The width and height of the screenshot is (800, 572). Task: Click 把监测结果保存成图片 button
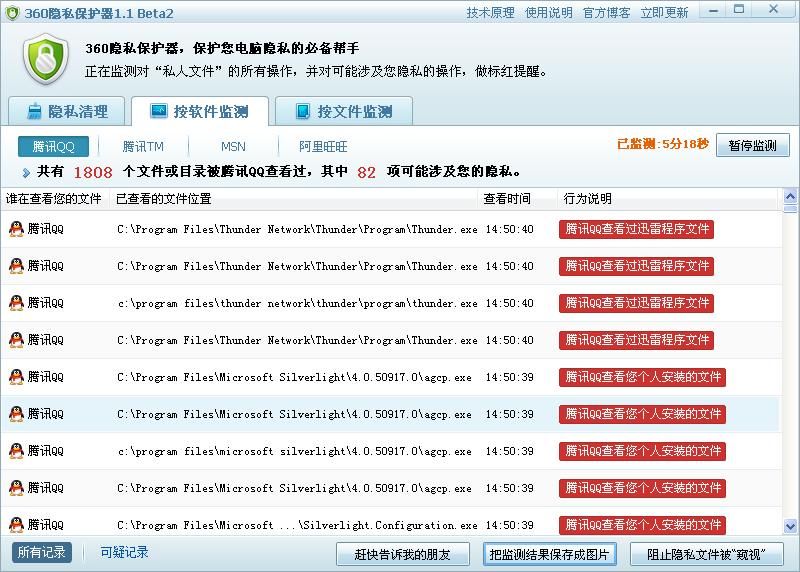[549, 554]
